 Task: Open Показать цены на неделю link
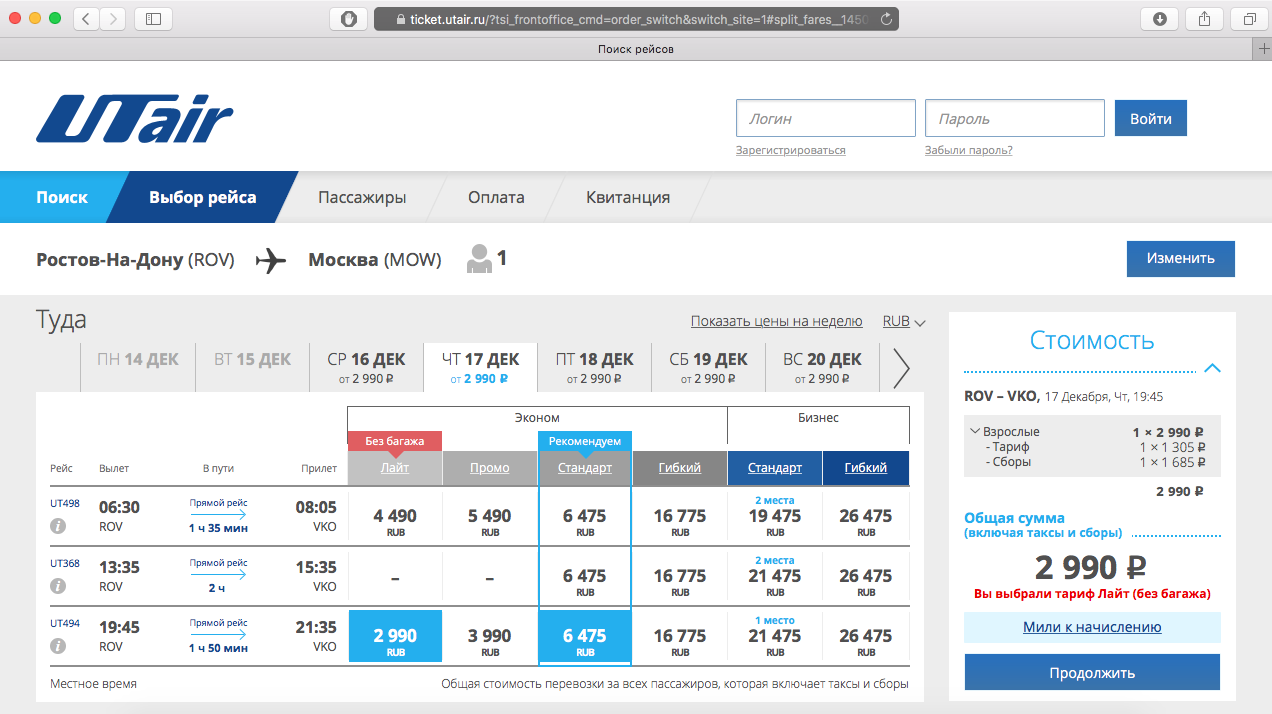click(x=776, y=321)
